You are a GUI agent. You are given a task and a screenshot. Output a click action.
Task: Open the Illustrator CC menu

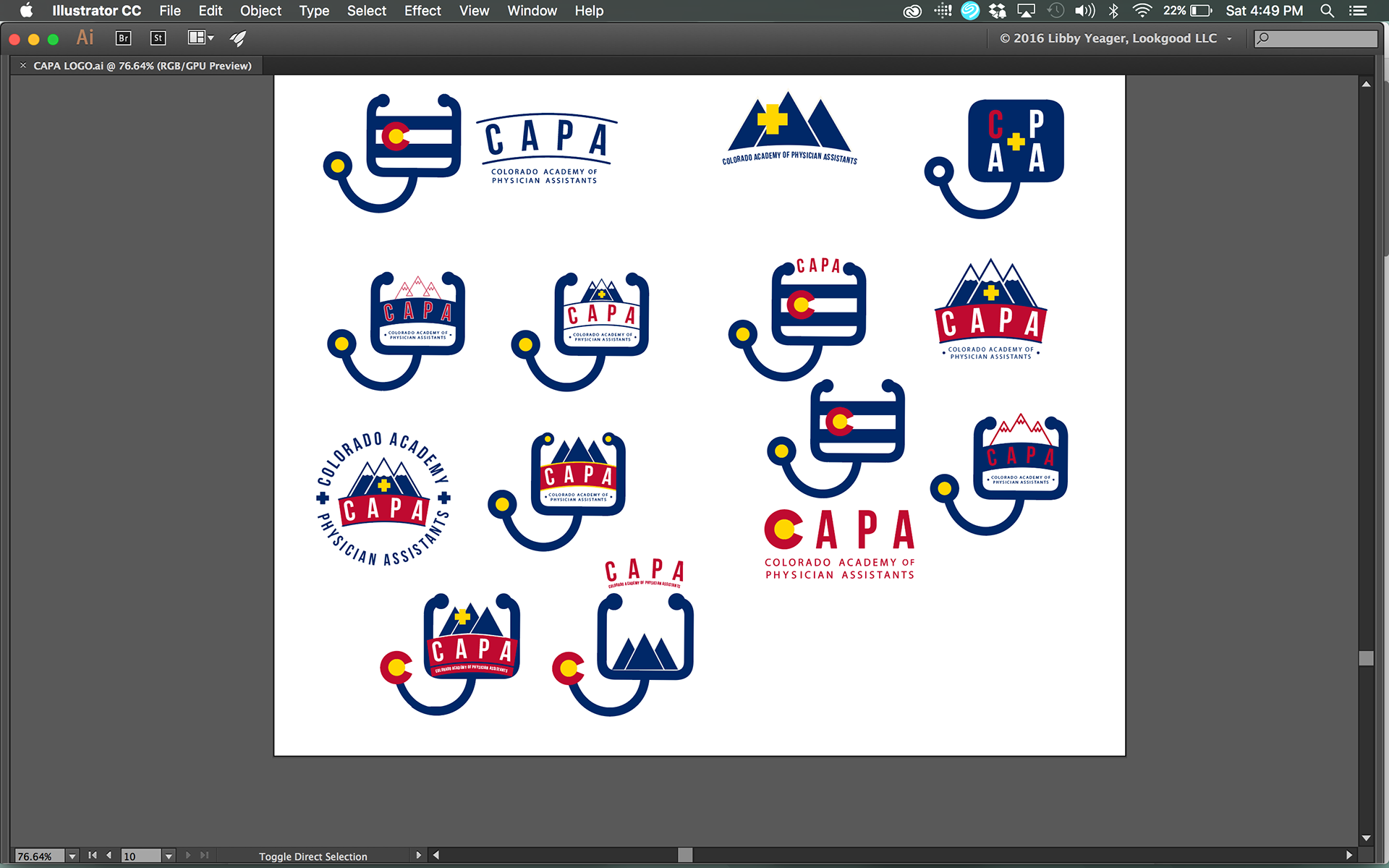pos(96,11)
